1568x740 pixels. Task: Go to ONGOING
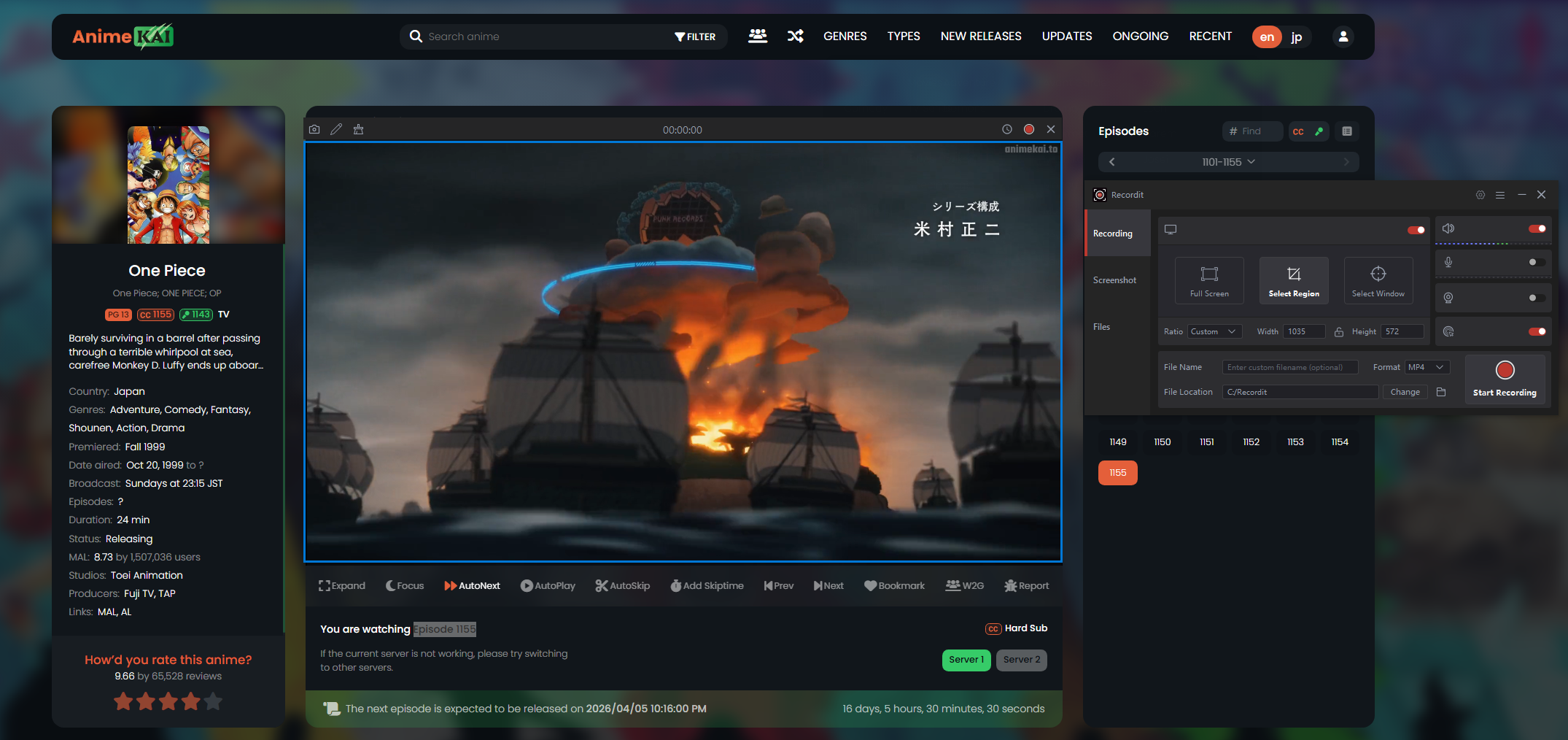tap(1141, 36)
